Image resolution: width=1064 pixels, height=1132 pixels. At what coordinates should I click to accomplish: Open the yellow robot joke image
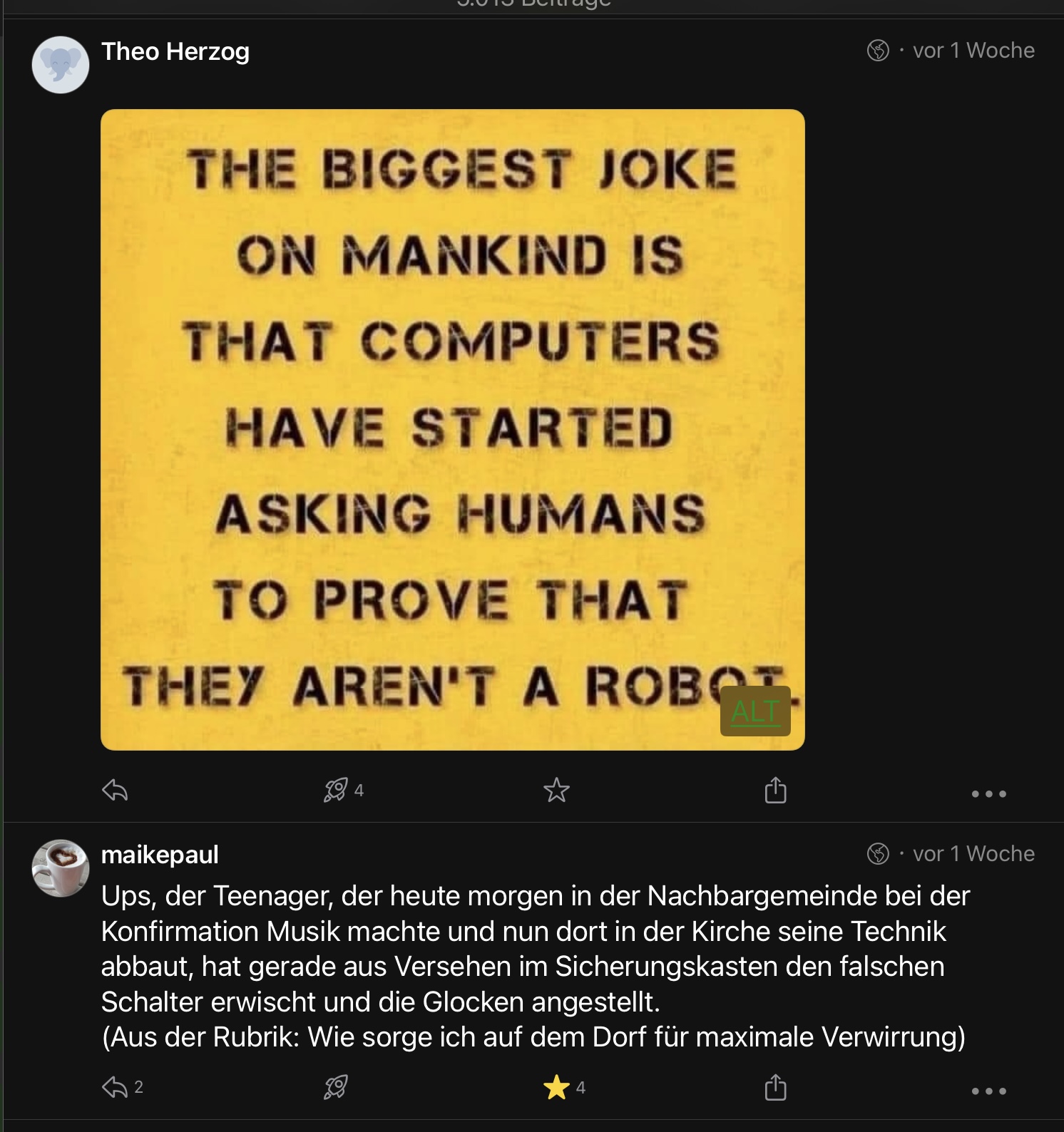click(452, 429)
